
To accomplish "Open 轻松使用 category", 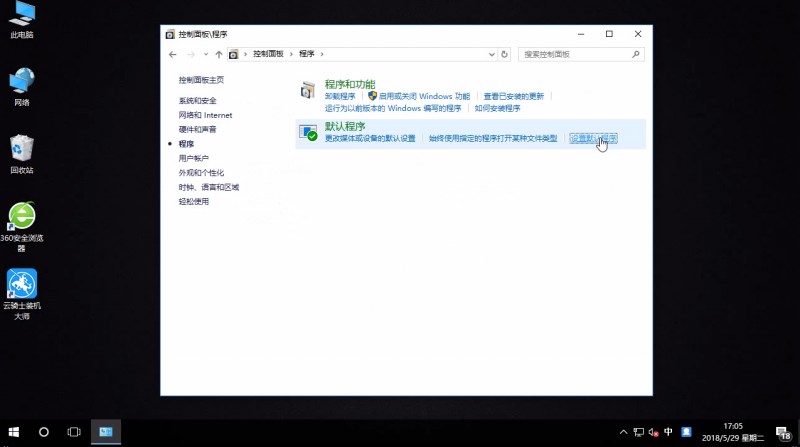I will (193, 202).
